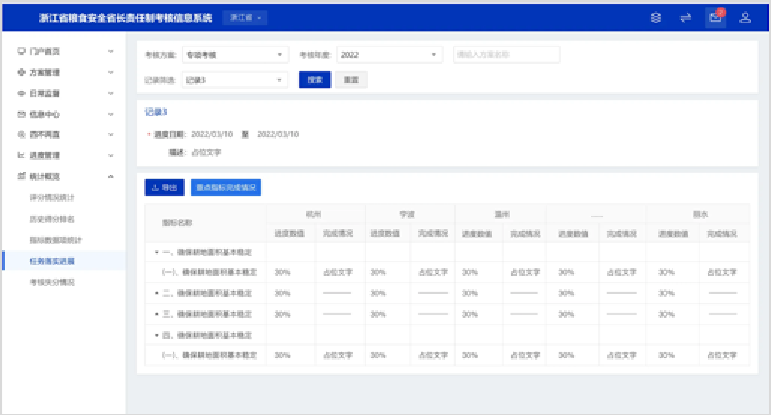Click the 进度管理 chart icon in sidebar
Viewport: 771px width, 415px height.
pyautogui.click(x=21, y=155)
